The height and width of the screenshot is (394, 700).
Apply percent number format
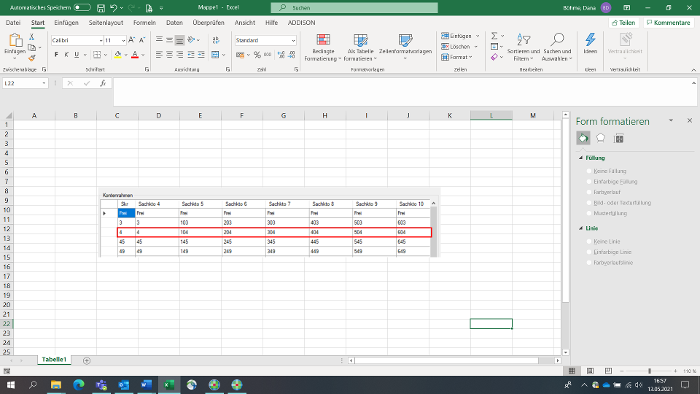click(x=257, y=54)
